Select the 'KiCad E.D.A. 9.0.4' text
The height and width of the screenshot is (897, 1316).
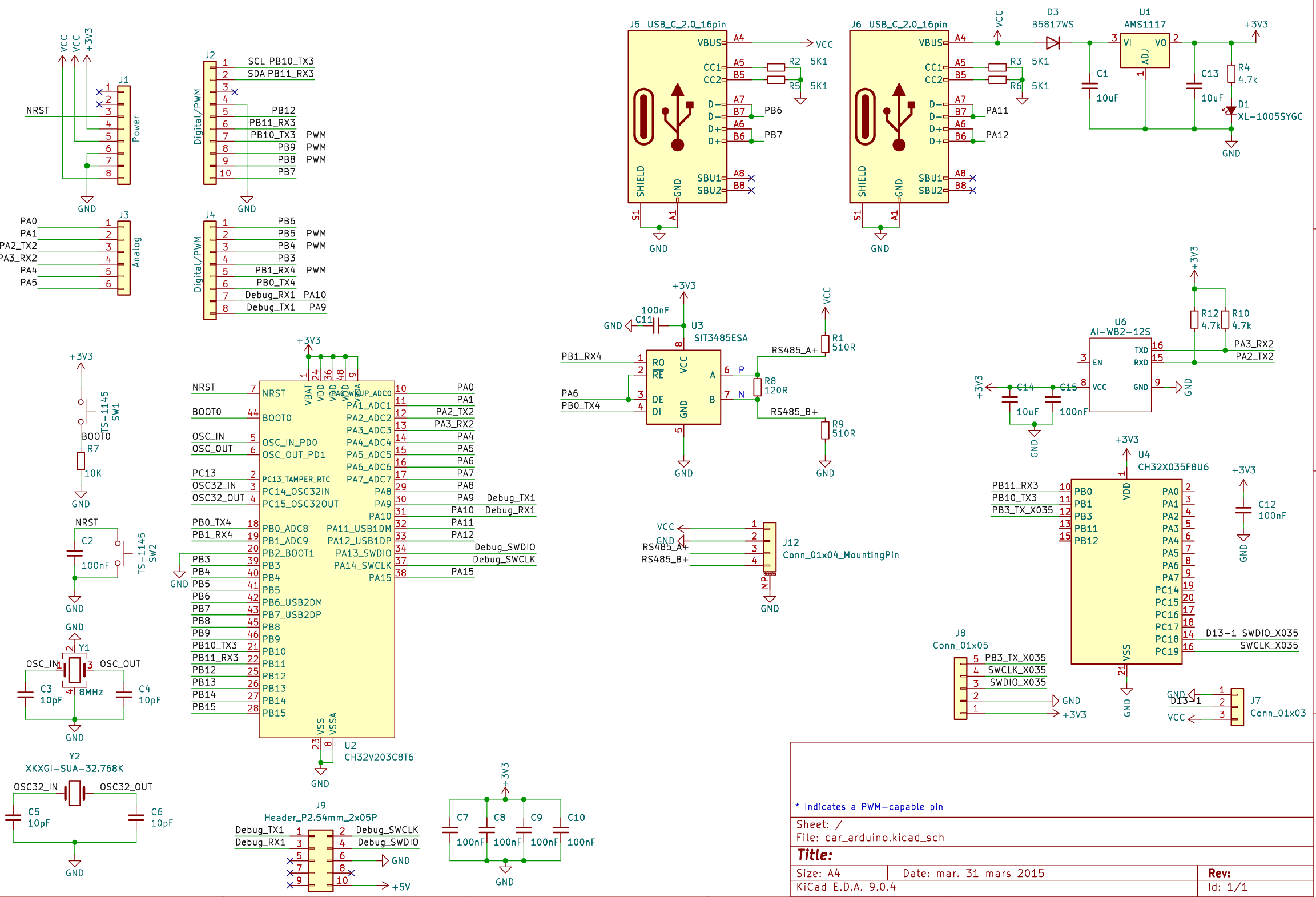pos(846,887)
